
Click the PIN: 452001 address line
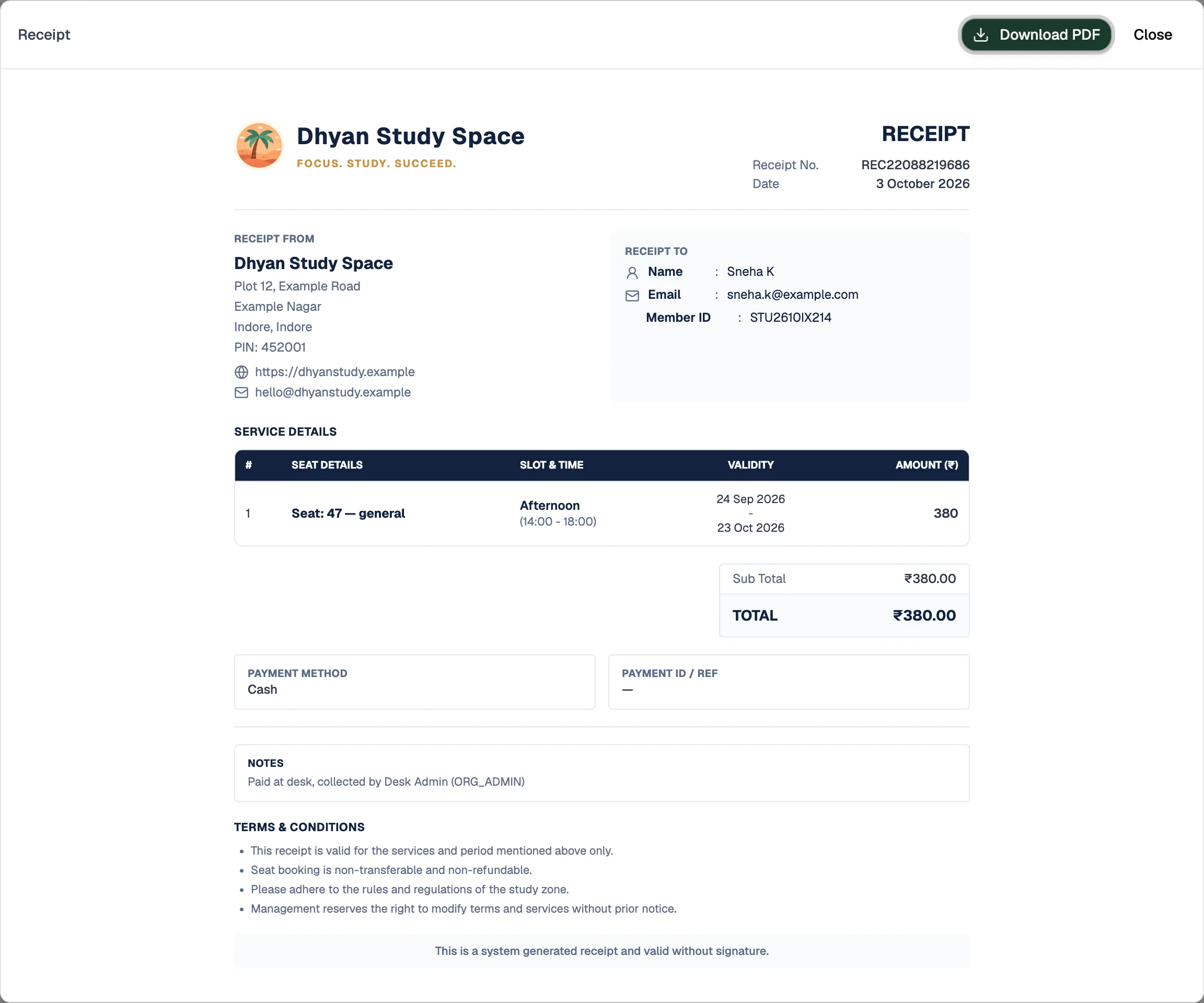pyautogui.click(x=270, y=347)
